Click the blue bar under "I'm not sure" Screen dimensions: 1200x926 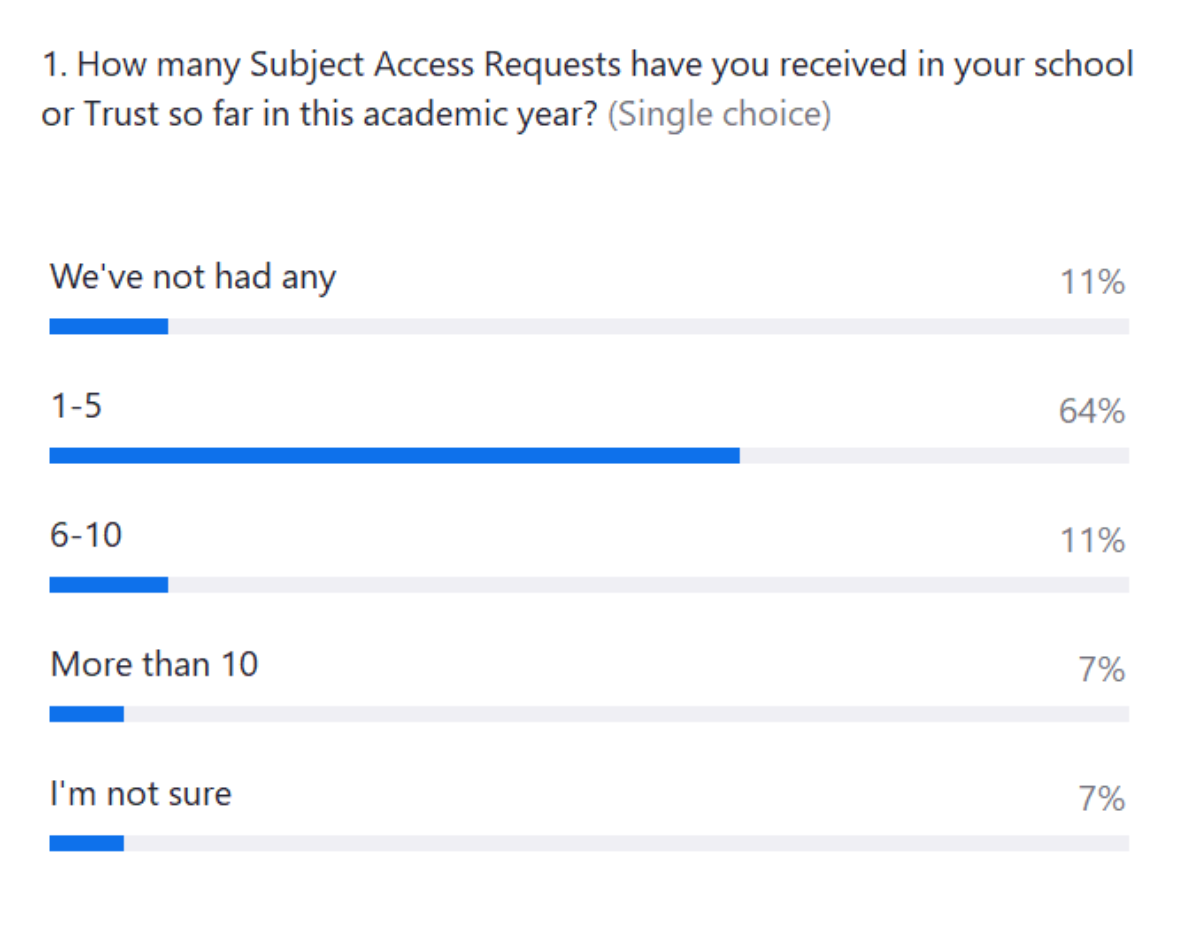pos(87,843)
